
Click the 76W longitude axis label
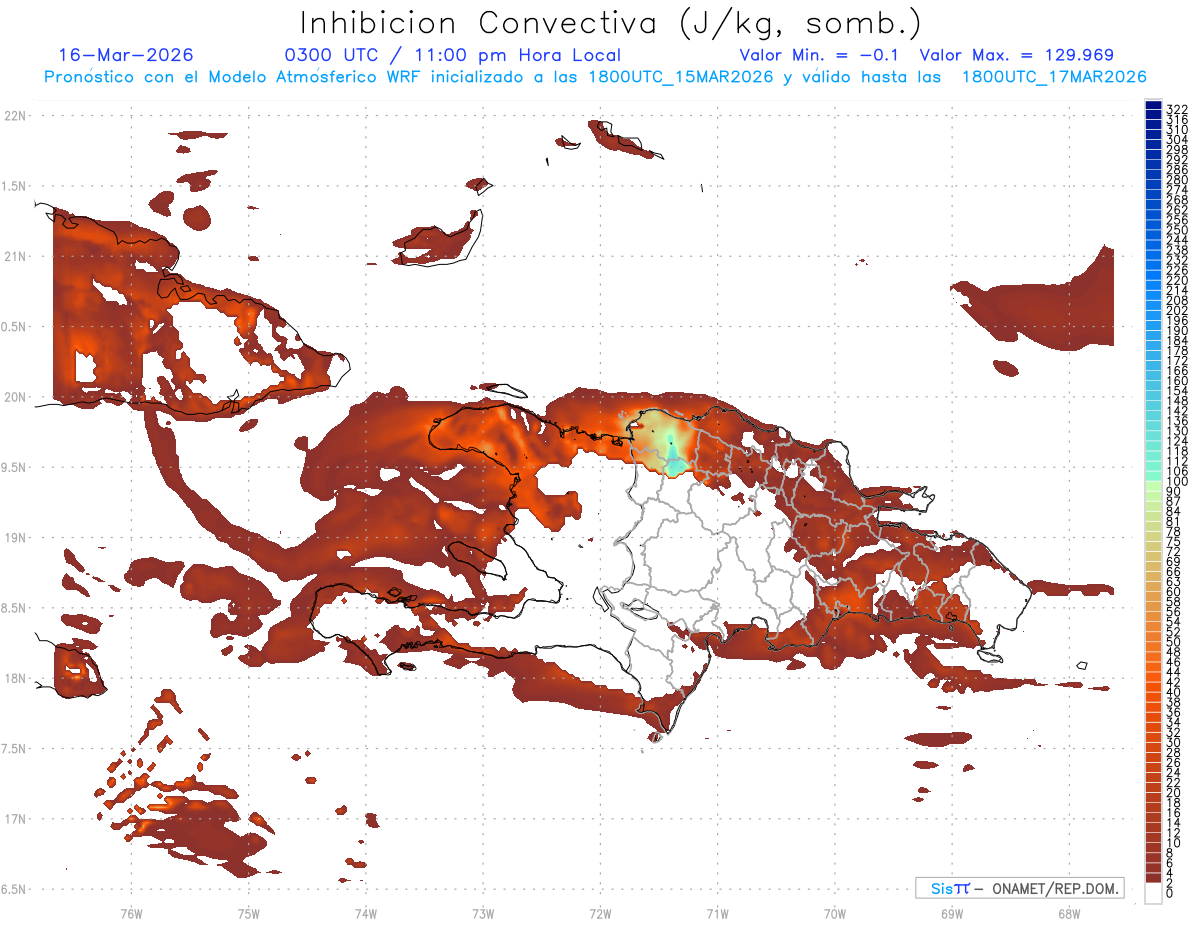click(x=131, y=913)
